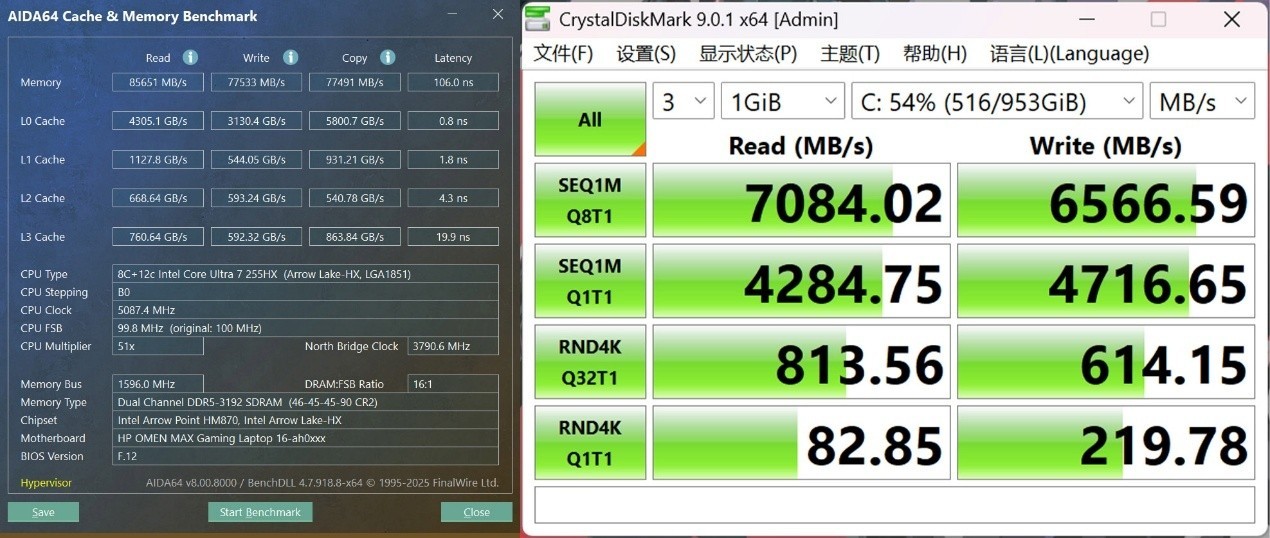Run the SEQ1M Q1T1 test

click(x=590, y=281)
